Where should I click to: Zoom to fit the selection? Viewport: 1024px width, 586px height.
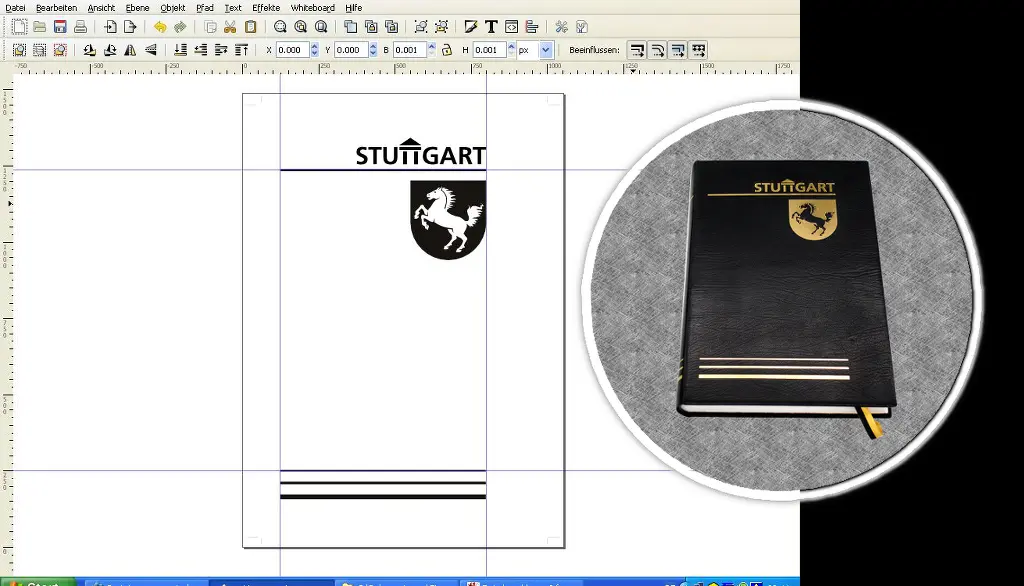pyautogui.click(x=280, y=27)
